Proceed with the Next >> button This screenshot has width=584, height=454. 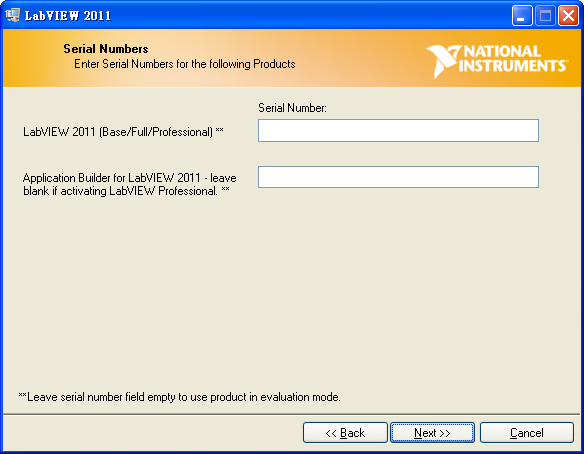click(x=432, y=433)
